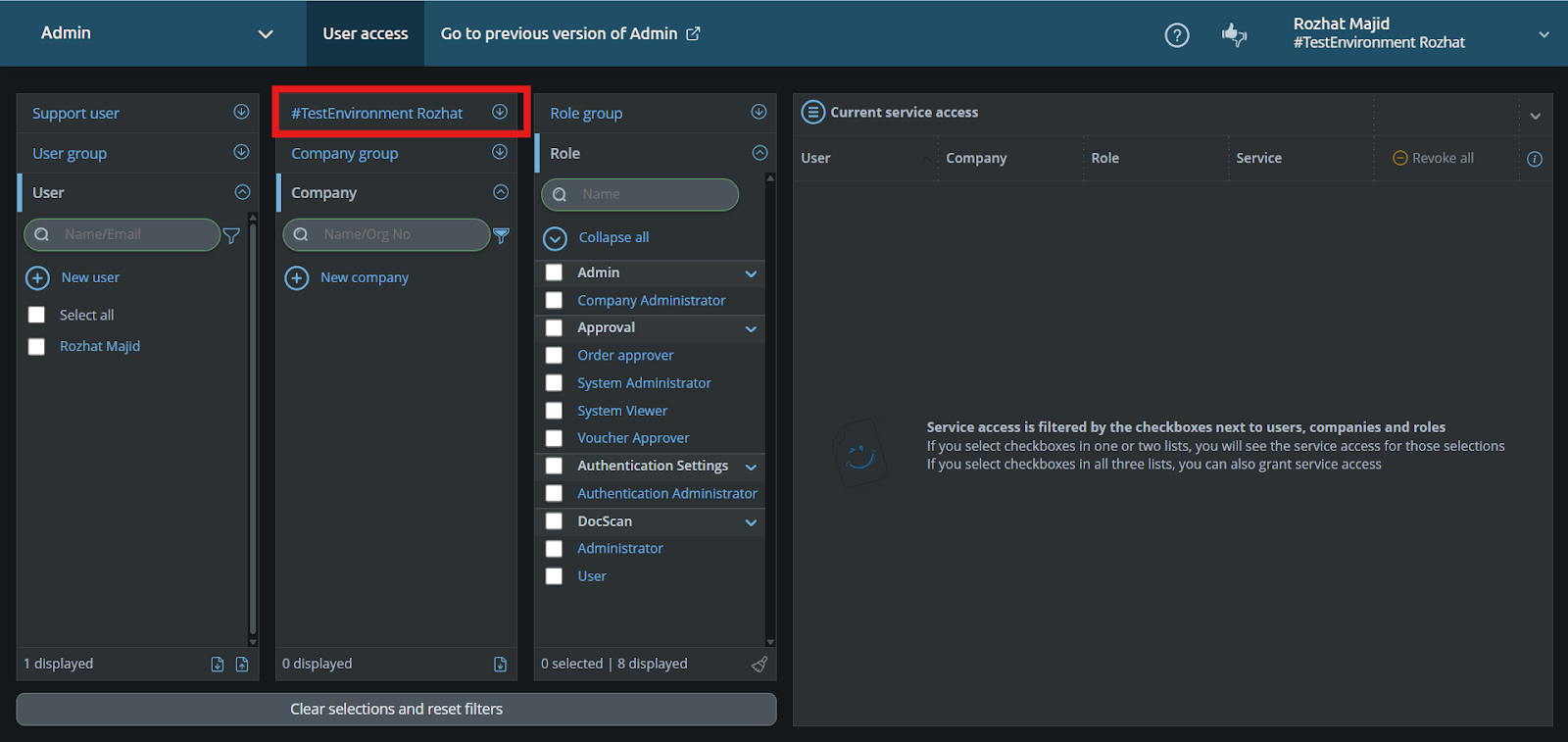
Task: Open the Company Administrator role link
Action: tap(651, 301)
